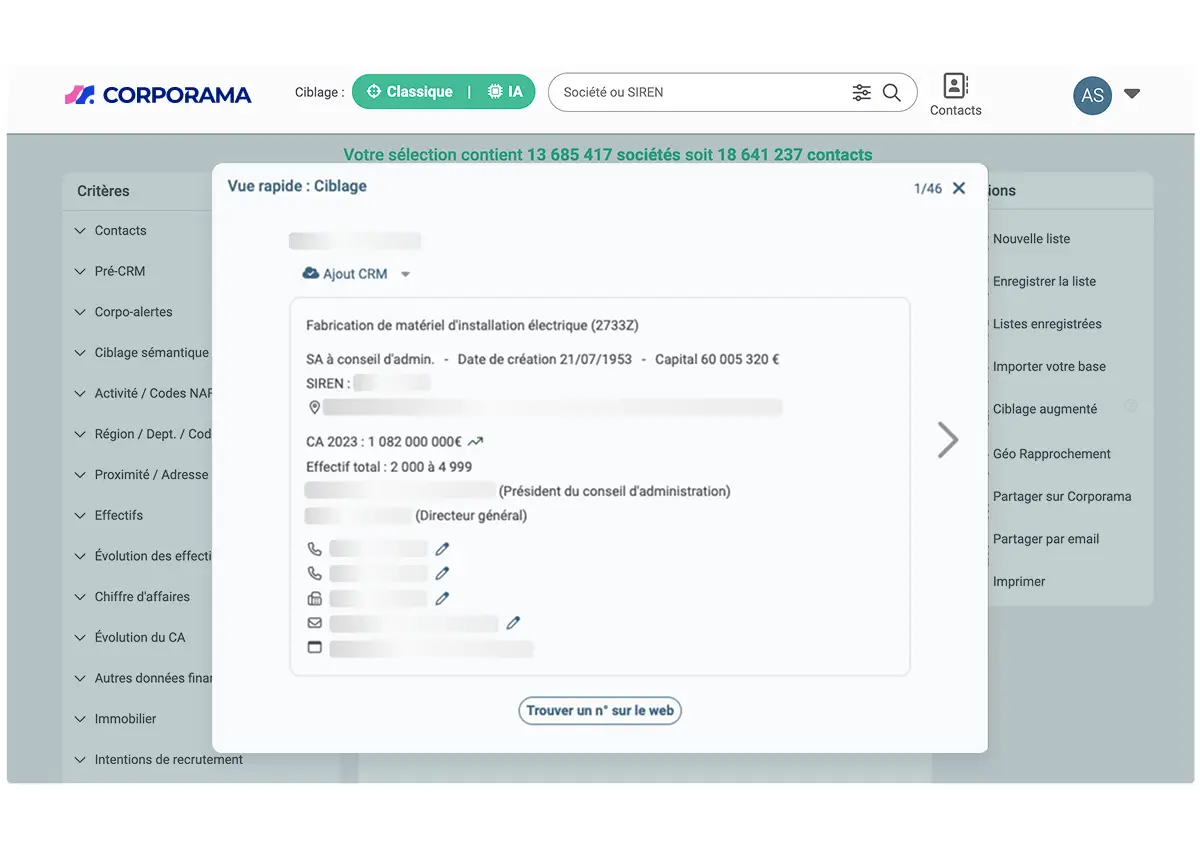Open Géo Rapprochement option
1200x850 pixels.
[x=1052, y=454]
